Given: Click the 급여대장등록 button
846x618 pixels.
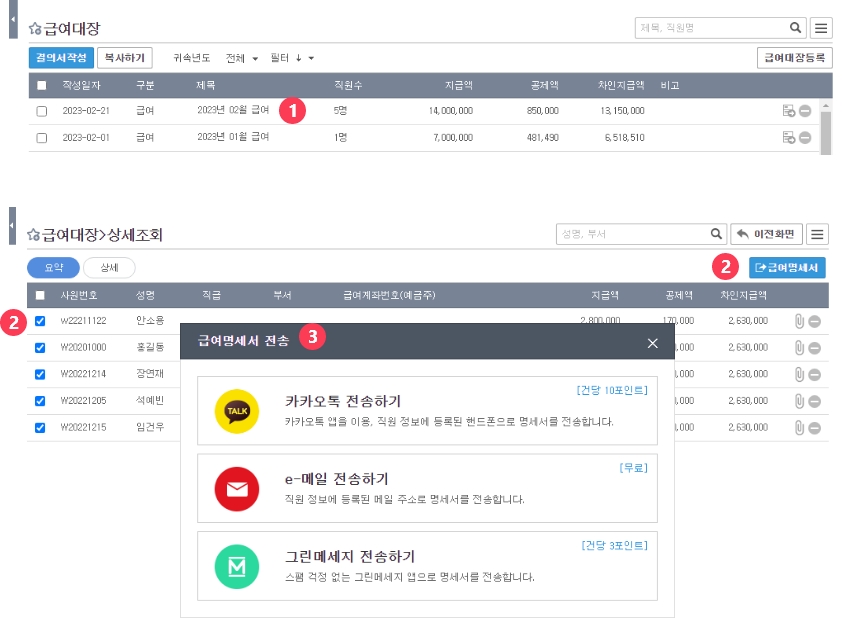Looking at the screenshot, I should [794, 58].
